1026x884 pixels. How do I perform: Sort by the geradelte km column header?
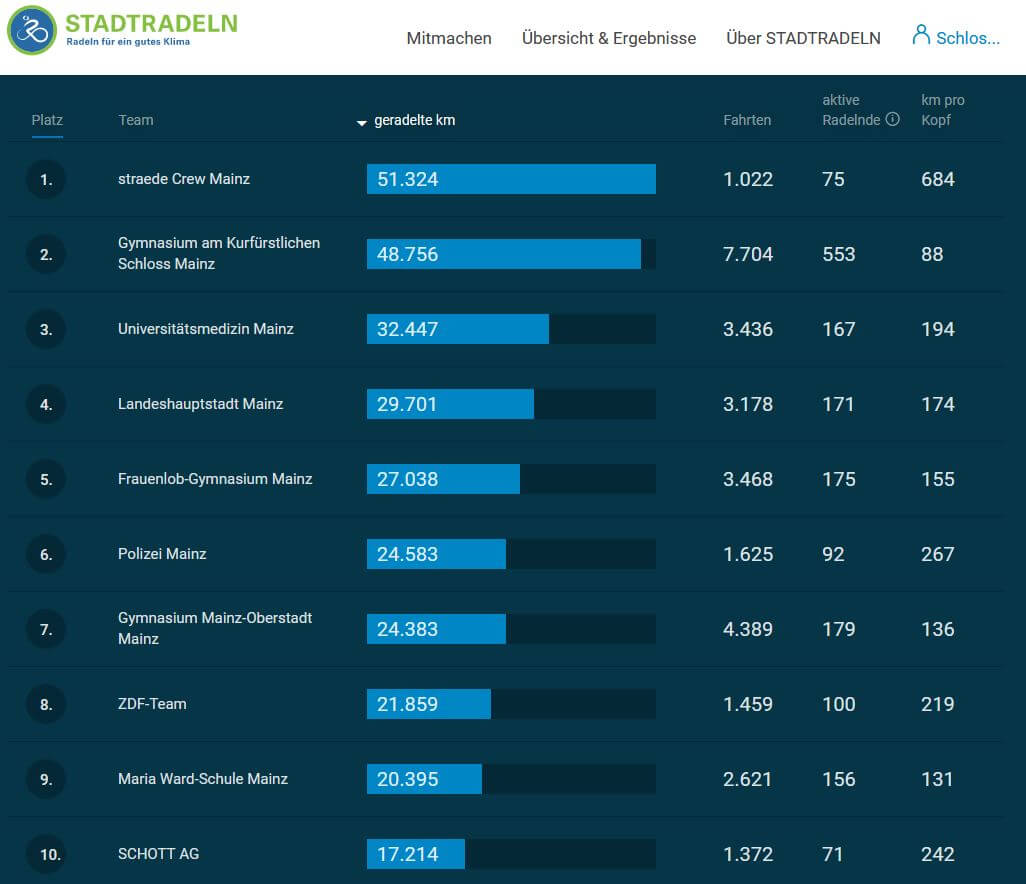click(414, 120)
